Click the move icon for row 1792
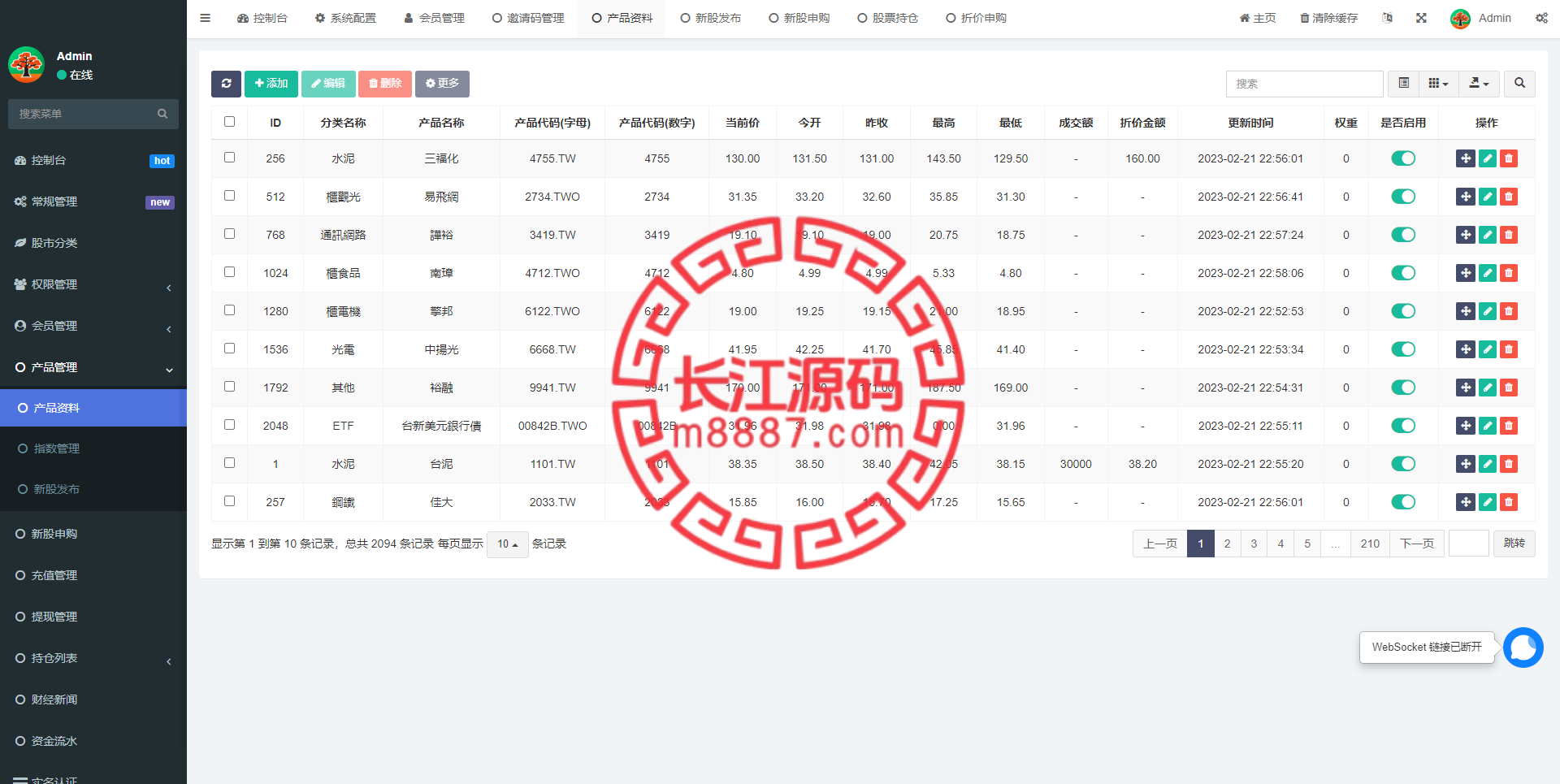Viewport: 1560px width, 784px height. click(1466, 388)
